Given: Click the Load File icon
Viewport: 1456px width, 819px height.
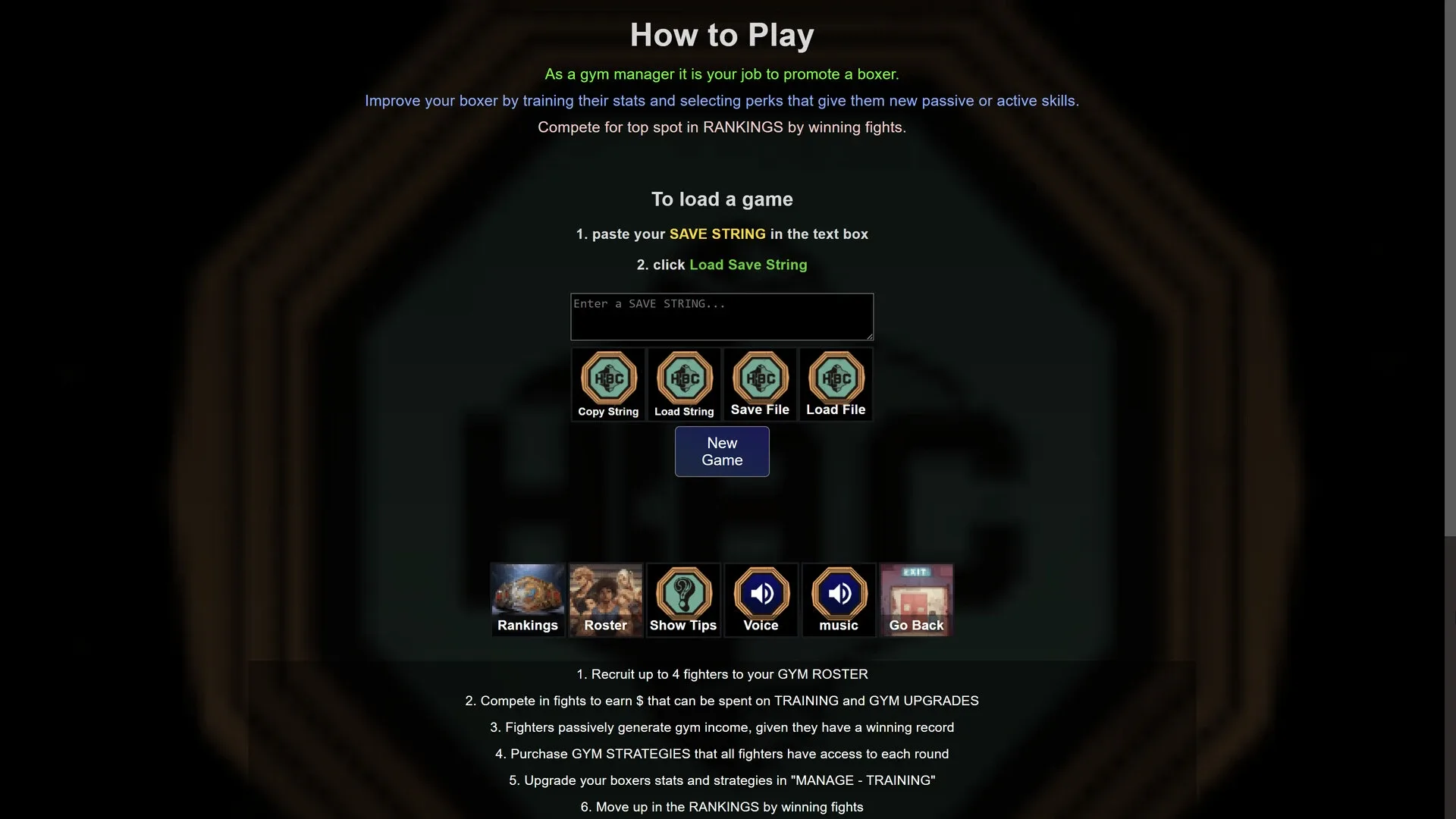Looking at the screenshot, I should [x=836, y=384].
